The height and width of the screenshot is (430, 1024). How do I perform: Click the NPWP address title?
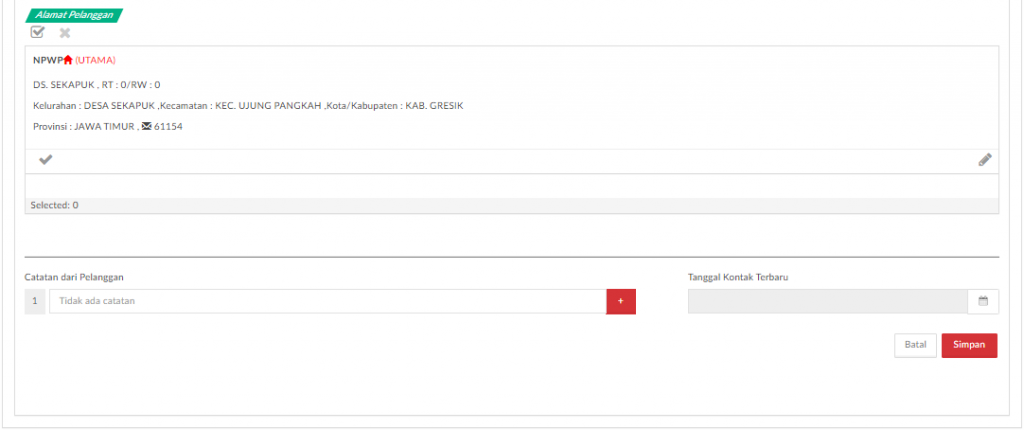[48, 60]
